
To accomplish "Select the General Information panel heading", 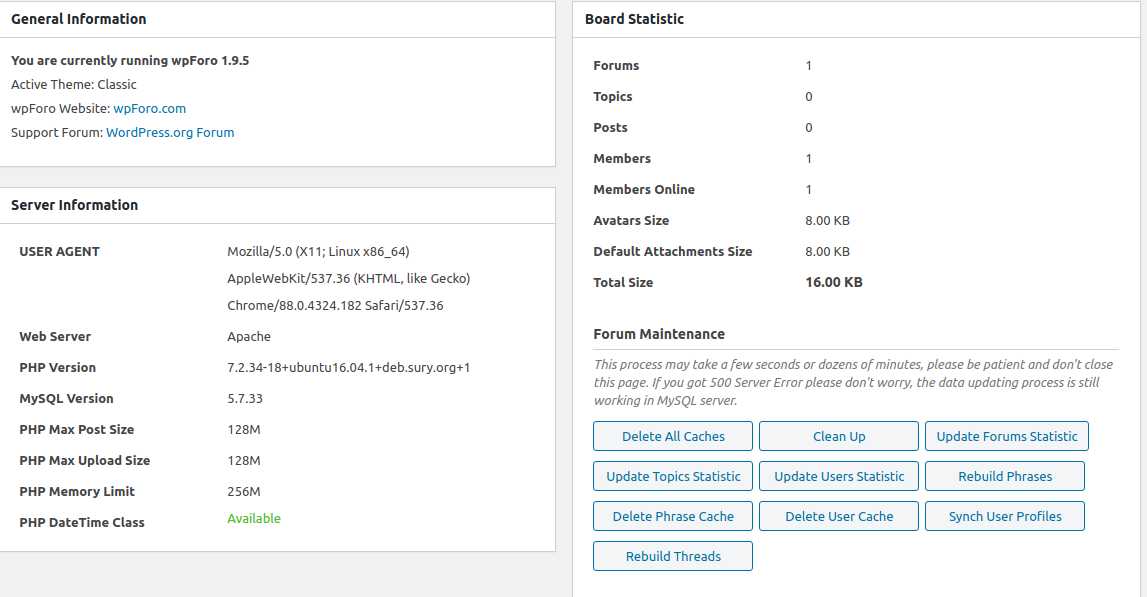I will (78, 19).
